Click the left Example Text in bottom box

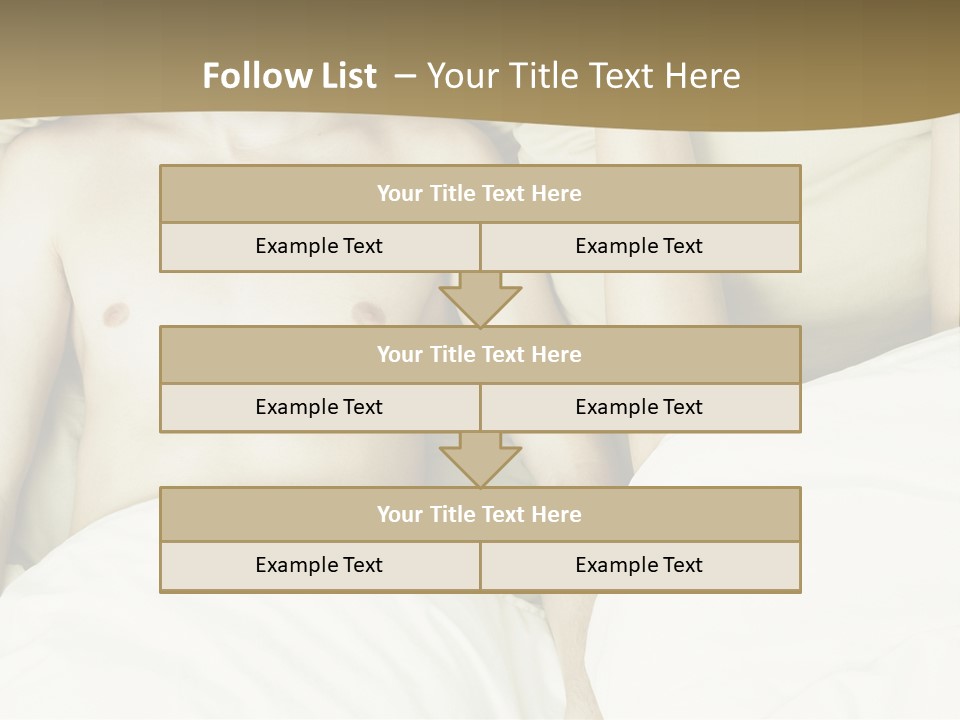pyautogui.click(x=319, y=565)
